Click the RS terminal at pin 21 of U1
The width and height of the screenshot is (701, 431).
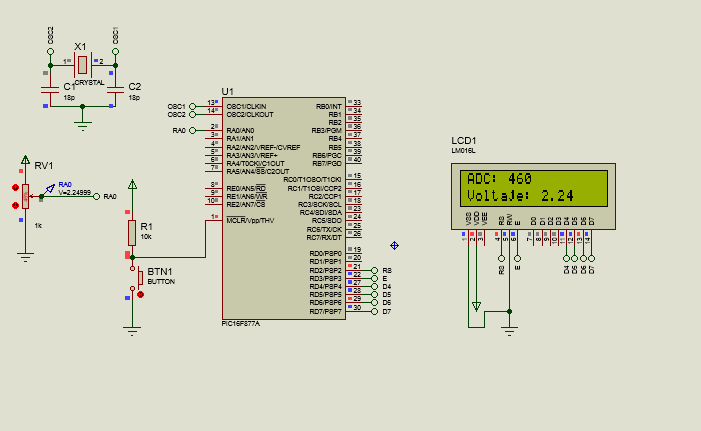coord(375,270)
